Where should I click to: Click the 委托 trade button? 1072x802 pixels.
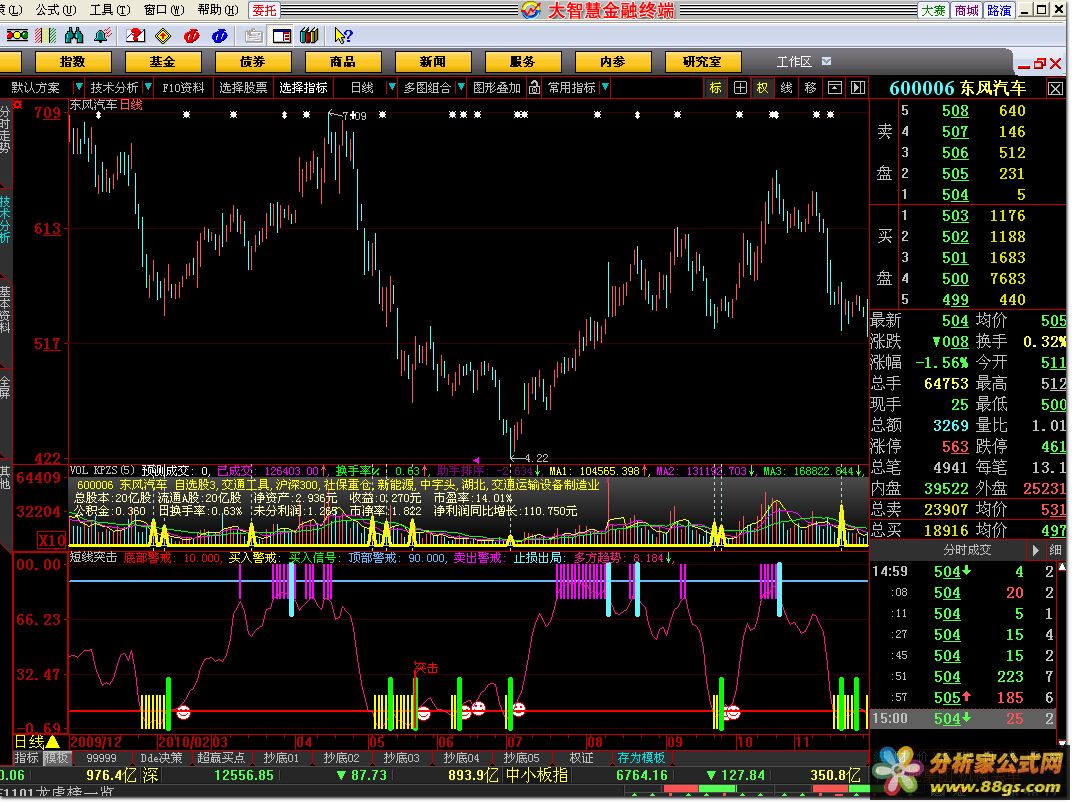pos(264,10)
